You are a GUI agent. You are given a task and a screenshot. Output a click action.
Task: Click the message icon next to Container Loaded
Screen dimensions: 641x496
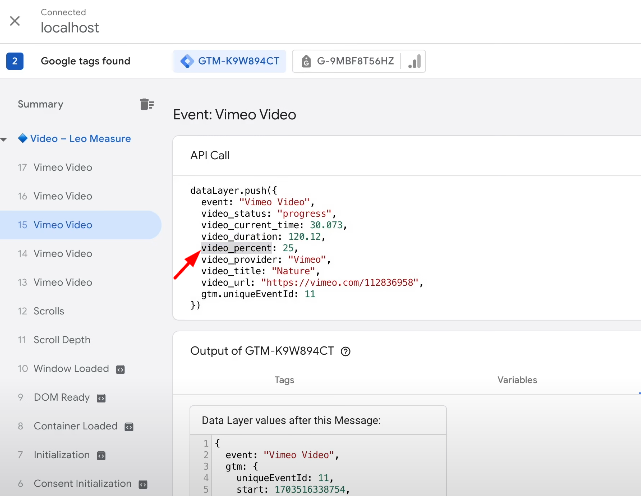coord(129,427)
